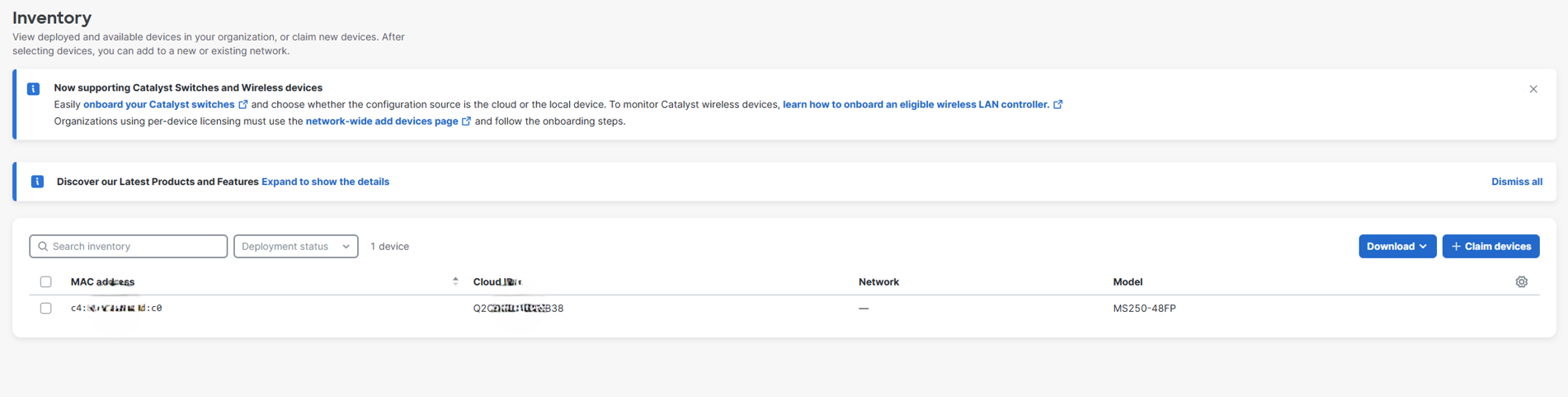Viewport: 1568px width, 397px height.
Task: Click external link icon after wireless LAN controller
Action: [x=1058, y=105]
